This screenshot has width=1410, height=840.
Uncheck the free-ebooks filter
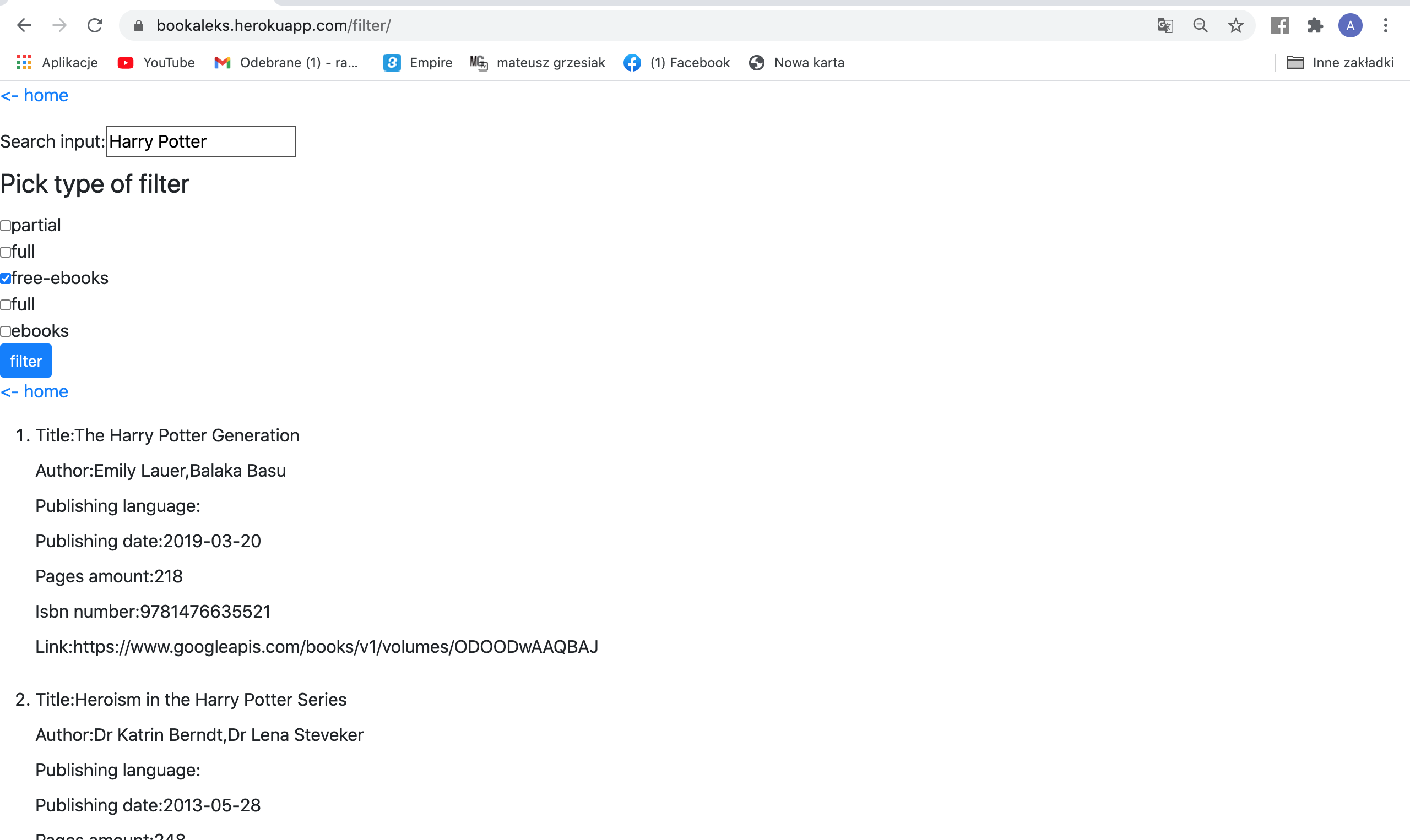point(6,278)
